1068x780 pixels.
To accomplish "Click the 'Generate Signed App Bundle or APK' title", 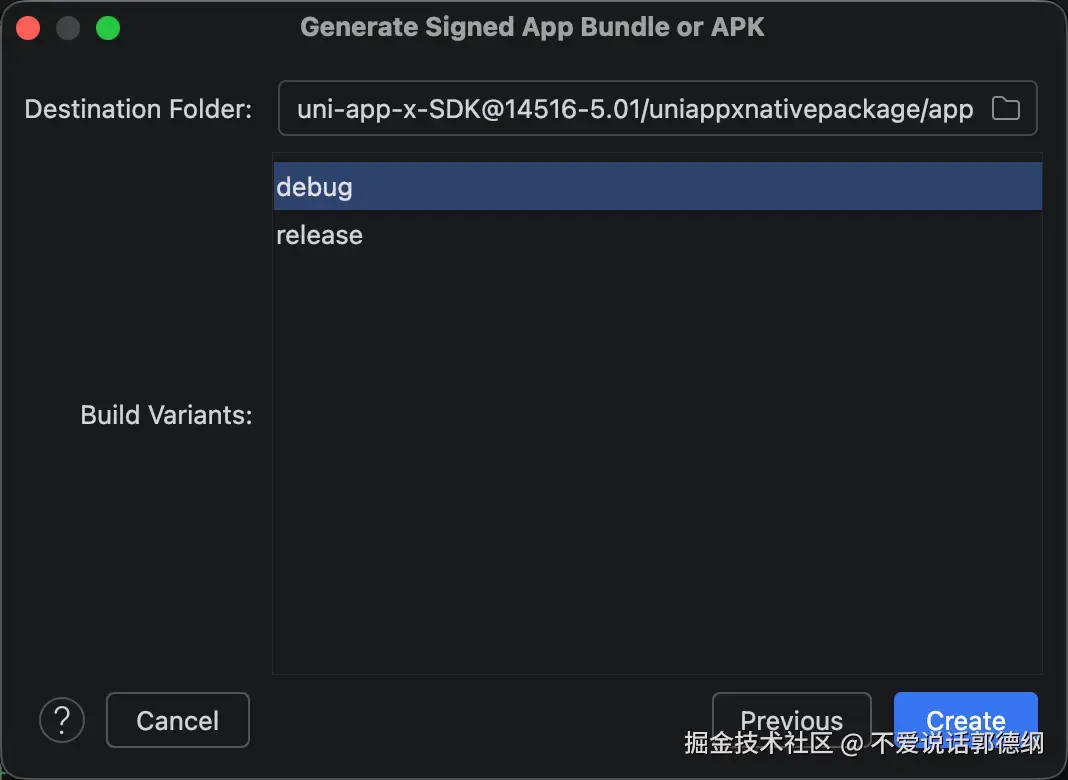I will (x=532, y=27).
